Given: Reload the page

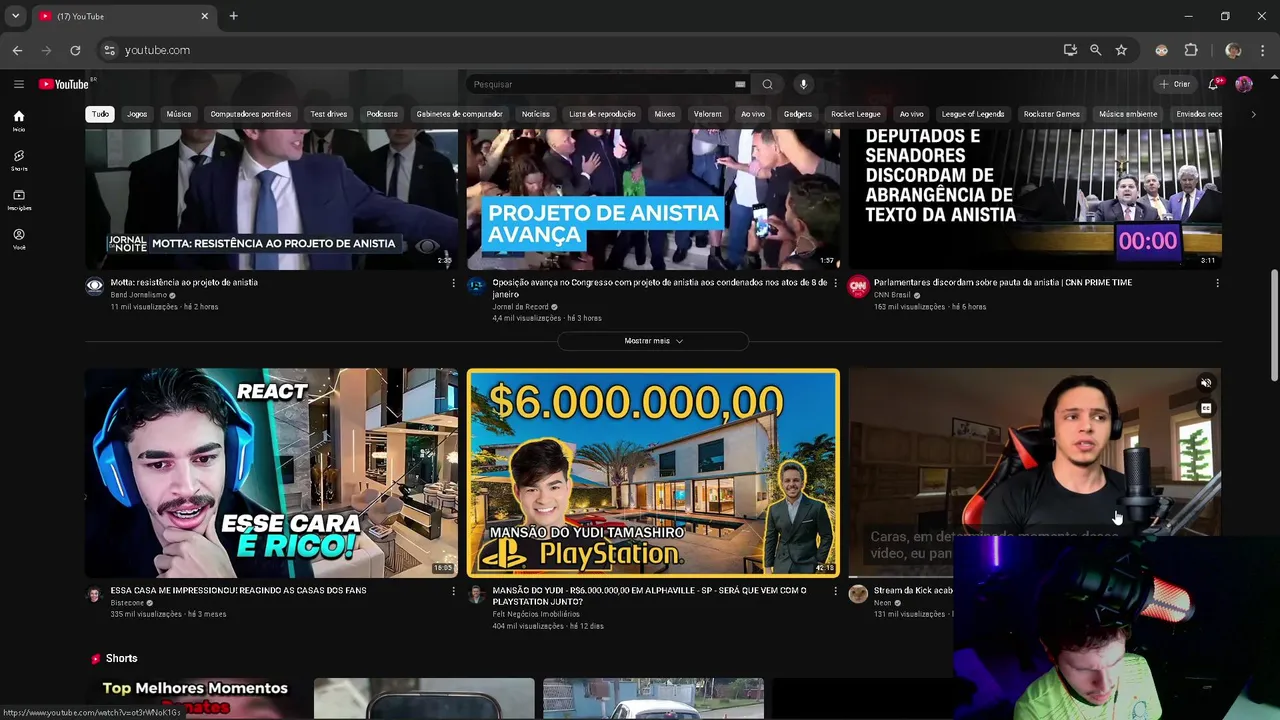Looking at the screenshot, I should (75, 50).
